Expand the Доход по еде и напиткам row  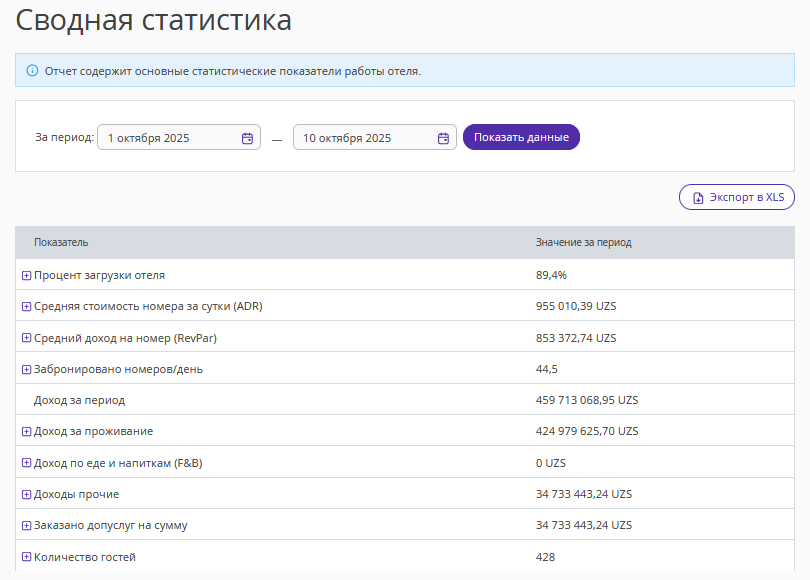click(x=27, y=463)
